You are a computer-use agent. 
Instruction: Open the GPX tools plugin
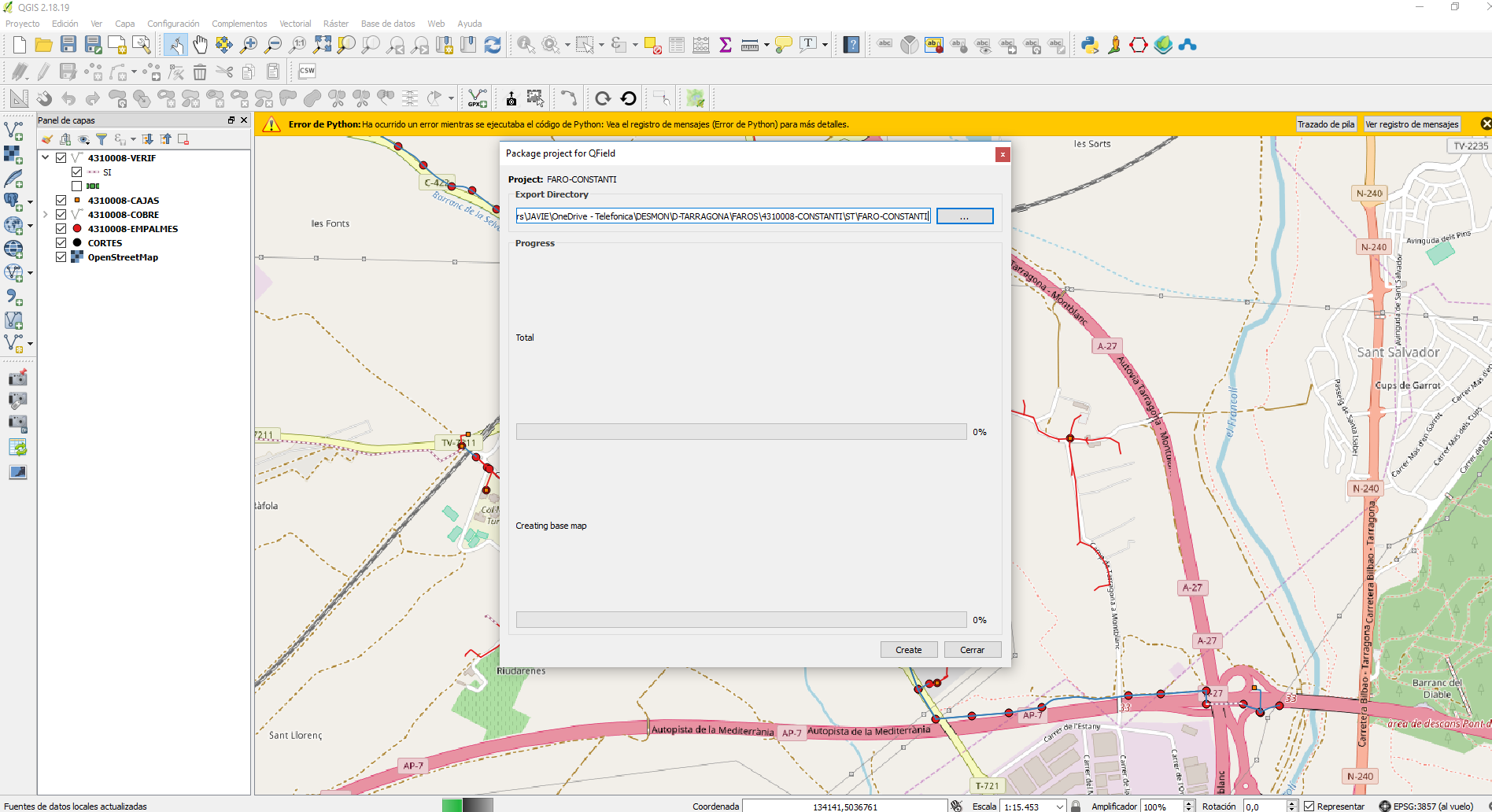pos(475,98)
